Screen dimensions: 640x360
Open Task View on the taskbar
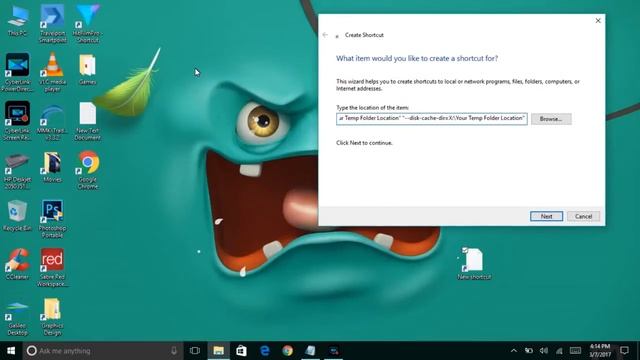195,351
